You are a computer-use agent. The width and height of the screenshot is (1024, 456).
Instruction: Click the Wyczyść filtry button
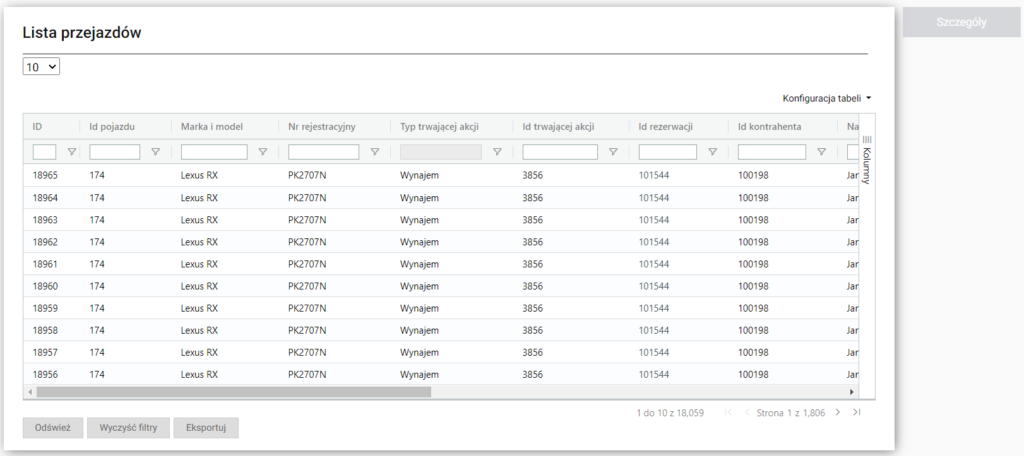pos(128,428)
